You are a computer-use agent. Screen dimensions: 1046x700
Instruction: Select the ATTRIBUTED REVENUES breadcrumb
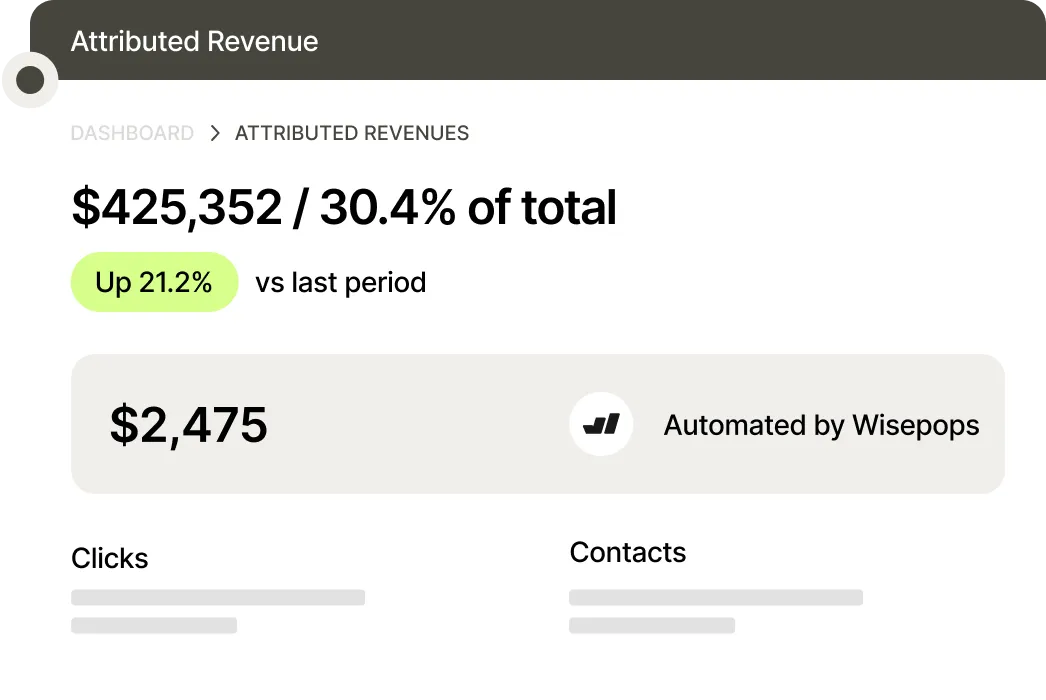[352, 133]
